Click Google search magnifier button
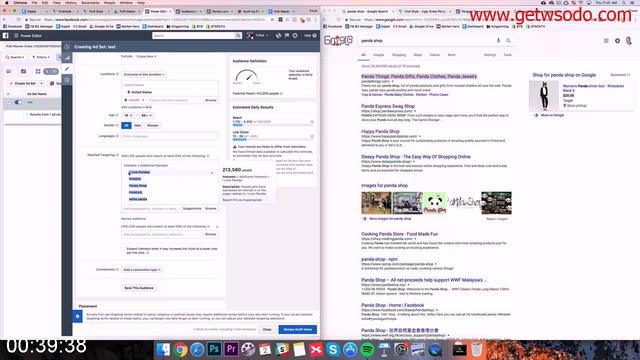The image size is (640, 360). pos(508,41)
